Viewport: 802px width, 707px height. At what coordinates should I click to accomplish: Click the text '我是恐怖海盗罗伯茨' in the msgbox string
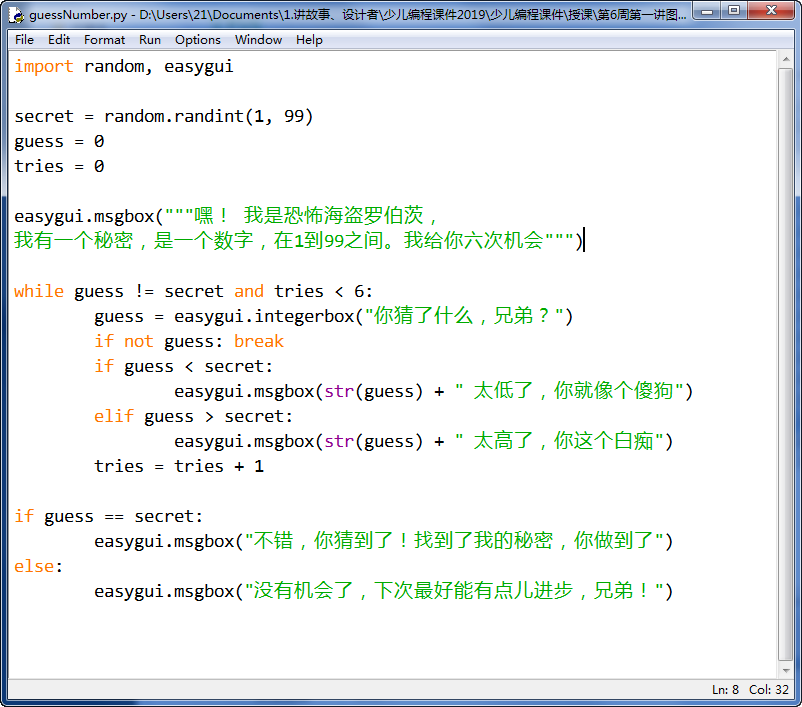(x=333, y=215)
